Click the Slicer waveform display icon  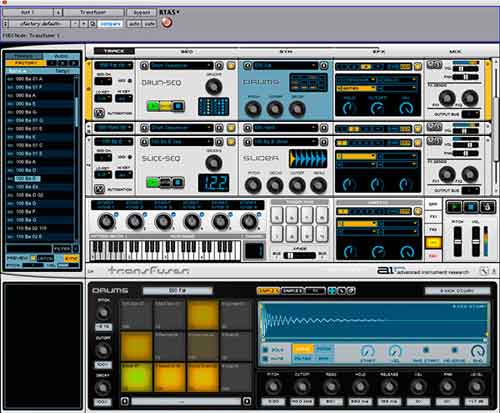[308, 158]
